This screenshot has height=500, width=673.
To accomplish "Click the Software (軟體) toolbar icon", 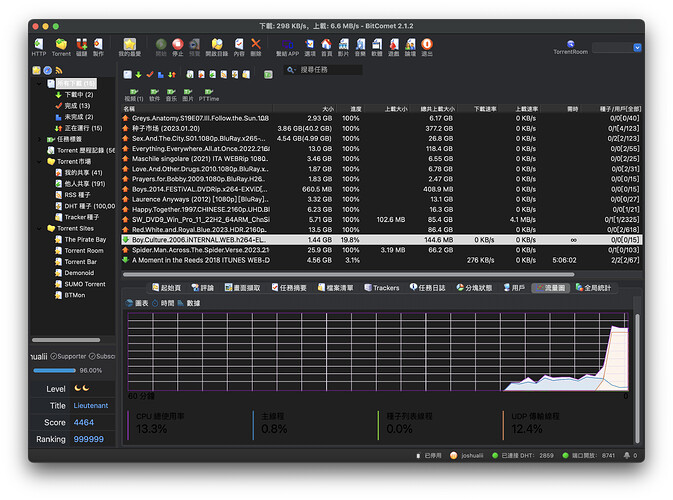I will [x=377, y=47].
